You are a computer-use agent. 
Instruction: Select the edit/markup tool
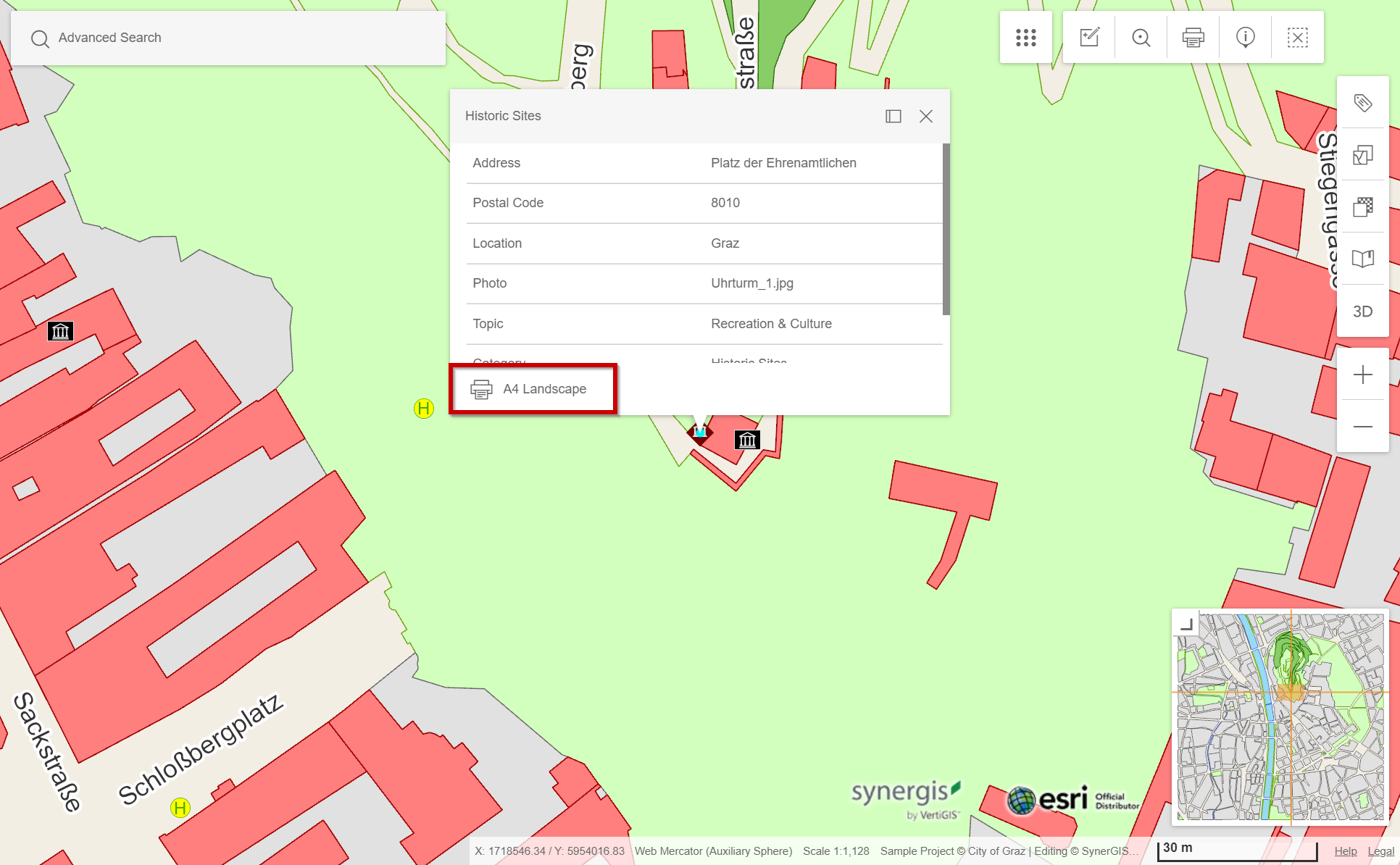(1089, 37)
